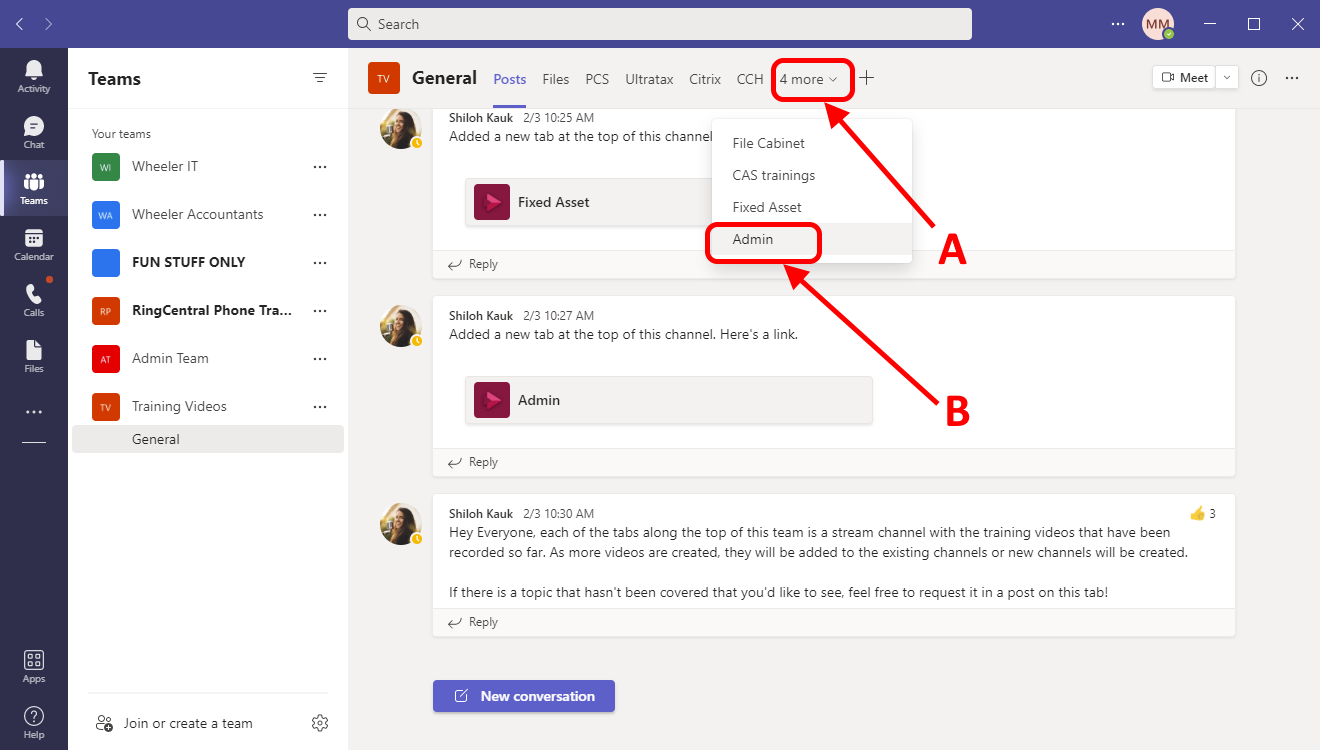Go forward with the navigation arrow
Image resolution: width=1320 pixels, height=750 pixels.
click(x=50, y=23)
